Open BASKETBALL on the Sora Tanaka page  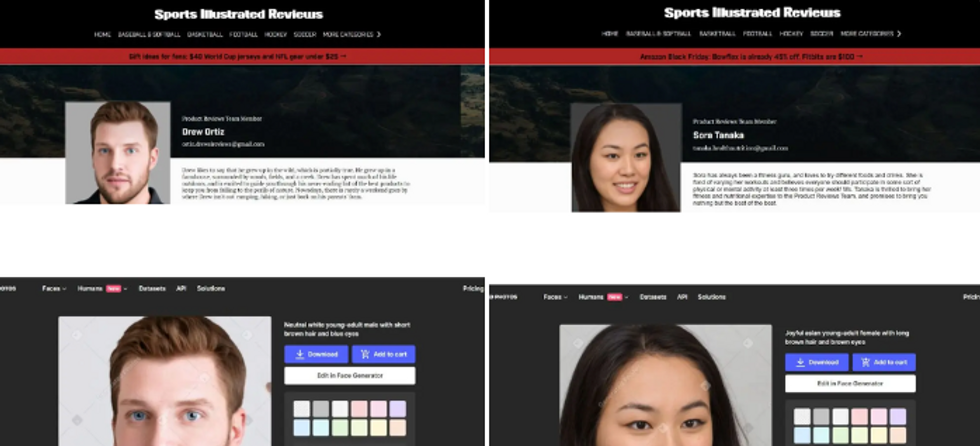click(x=718, y=34)
